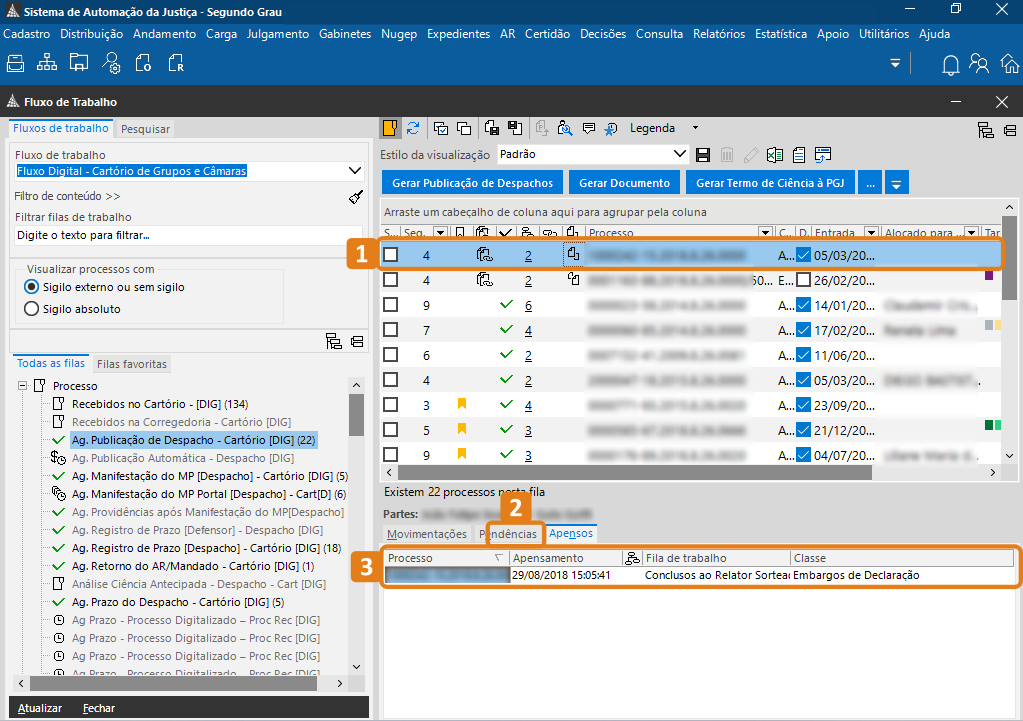Open the 'Alocado para' column filter dropdown
This screenshot has height=721, width=1023.
coord(972,232)
